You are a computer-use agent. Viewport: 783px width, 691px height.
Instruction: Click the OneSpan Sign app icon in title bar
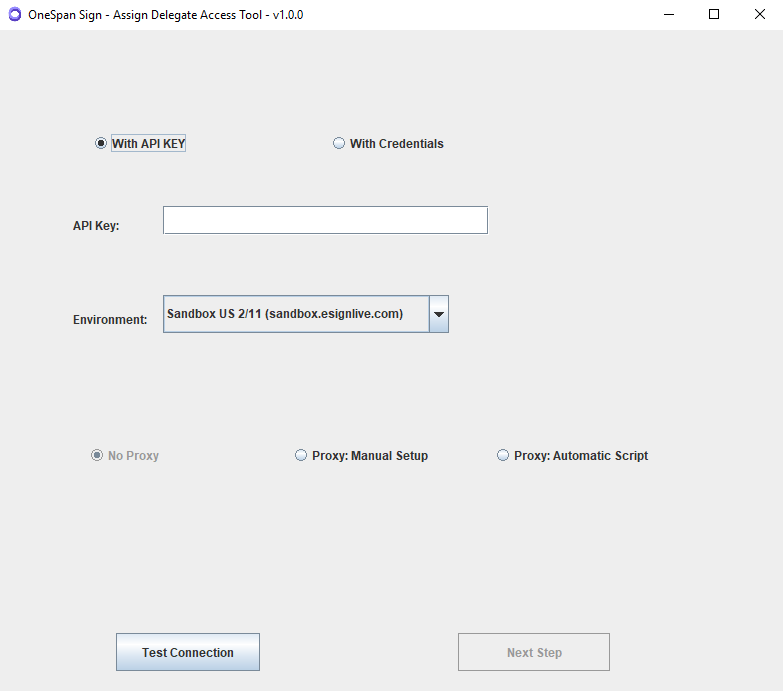15,14
